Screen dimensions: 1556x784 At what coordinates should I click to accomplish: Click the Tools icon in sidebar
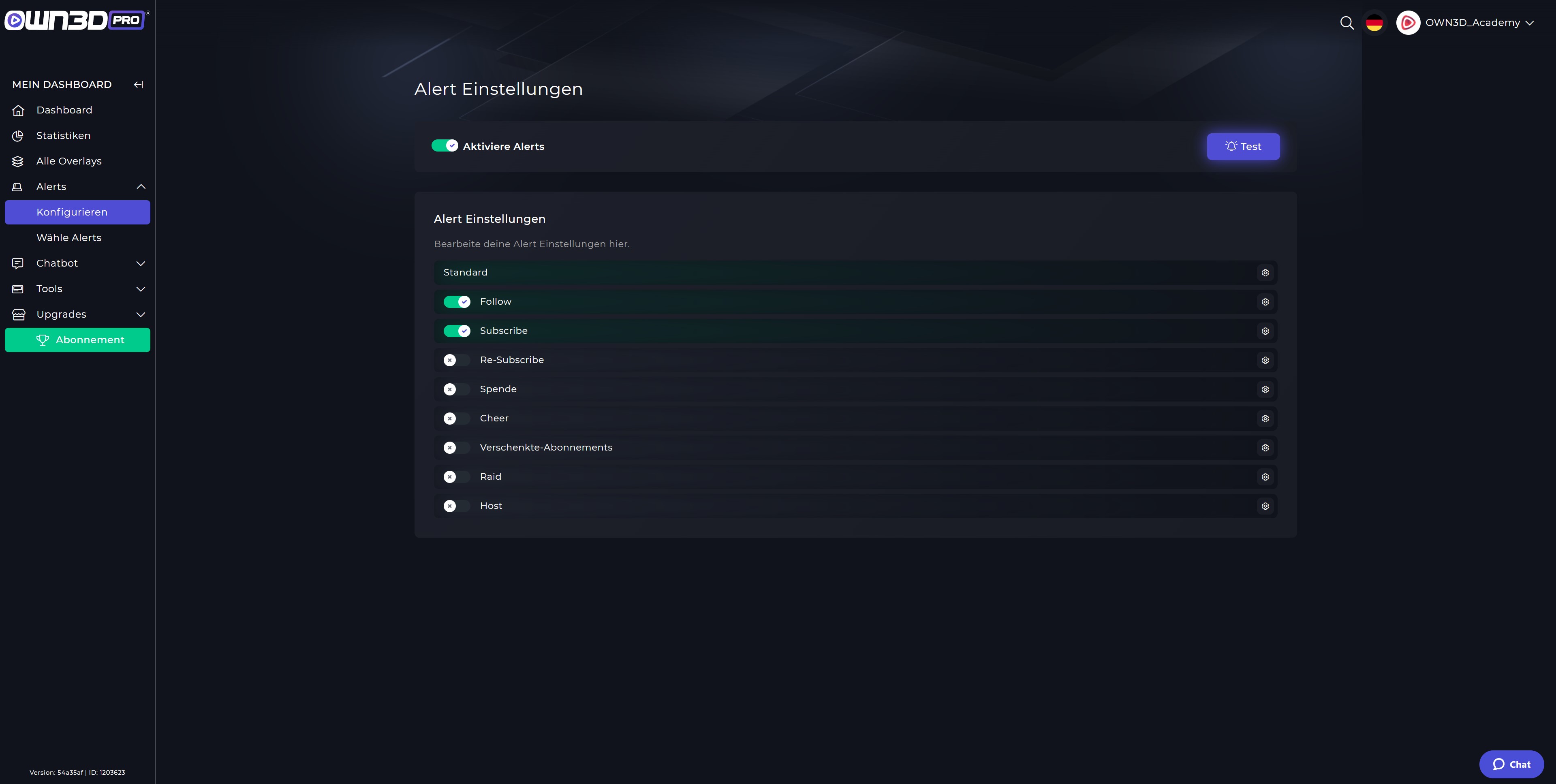pos(18,289)
